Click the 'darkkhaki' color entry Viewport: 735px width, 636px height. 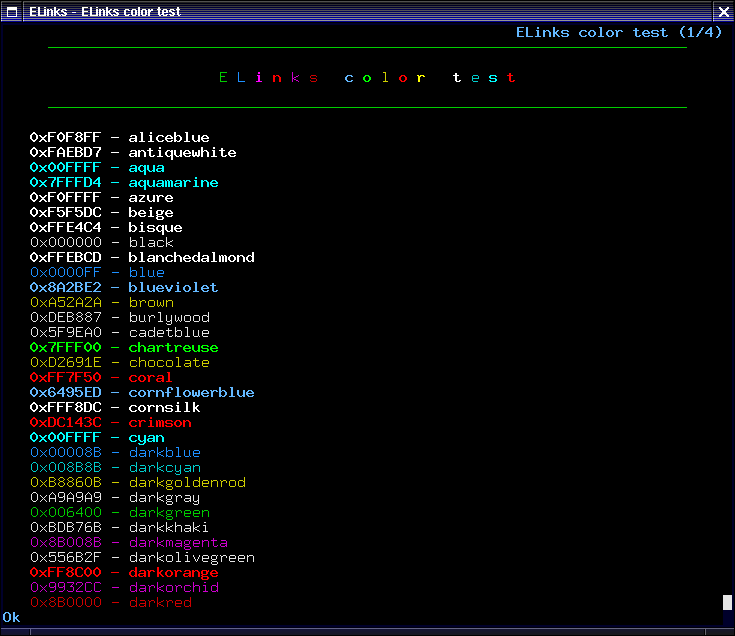119,527
